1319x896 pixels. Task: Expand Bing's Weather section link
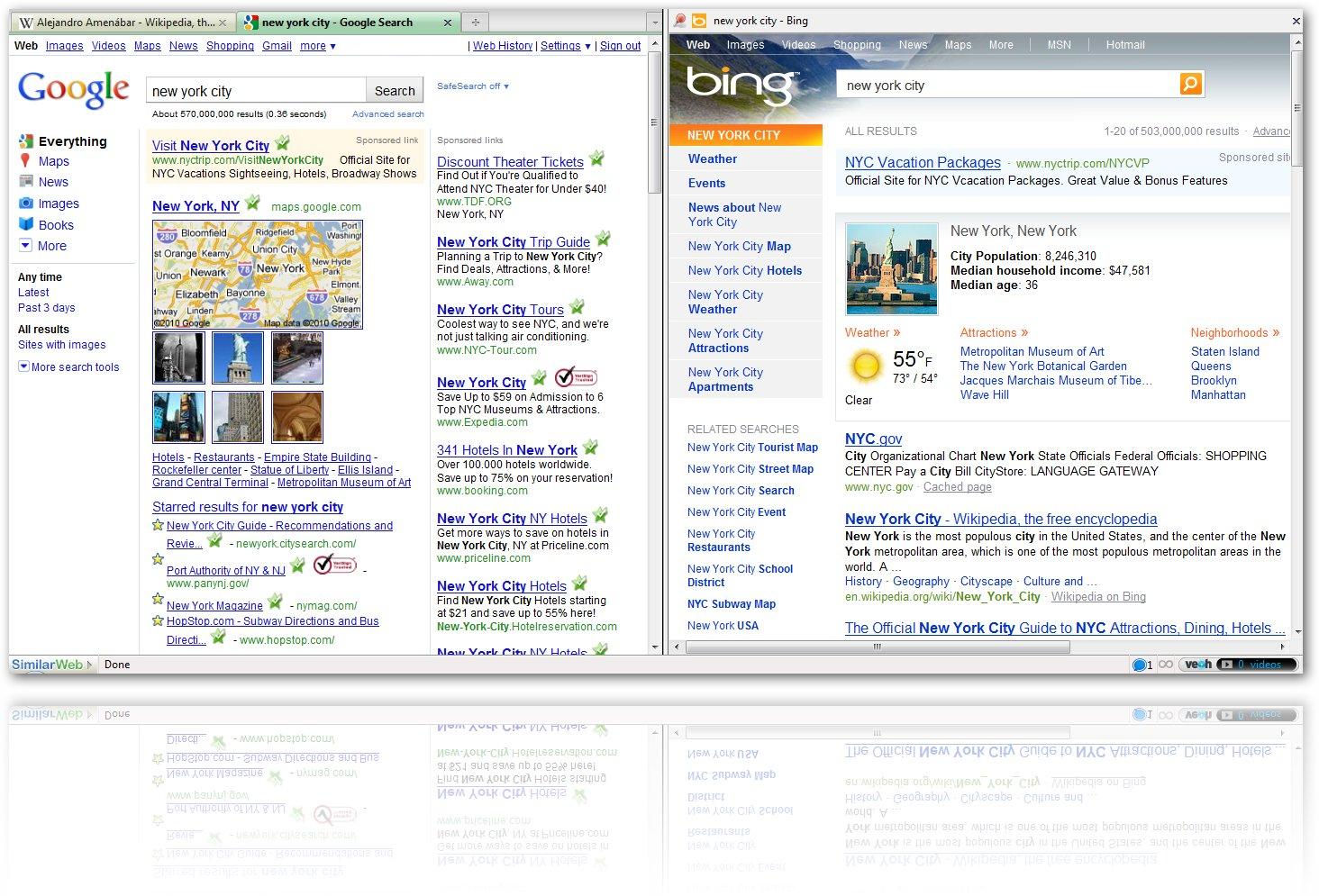click(873, 333)
